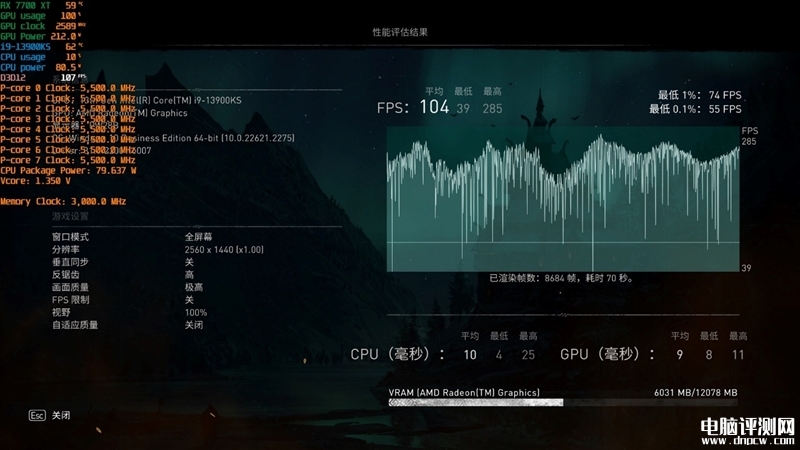Viewport: 800px width, 450px height.
Task: Click the 游戏设置 section header
Action: (70, 216)
